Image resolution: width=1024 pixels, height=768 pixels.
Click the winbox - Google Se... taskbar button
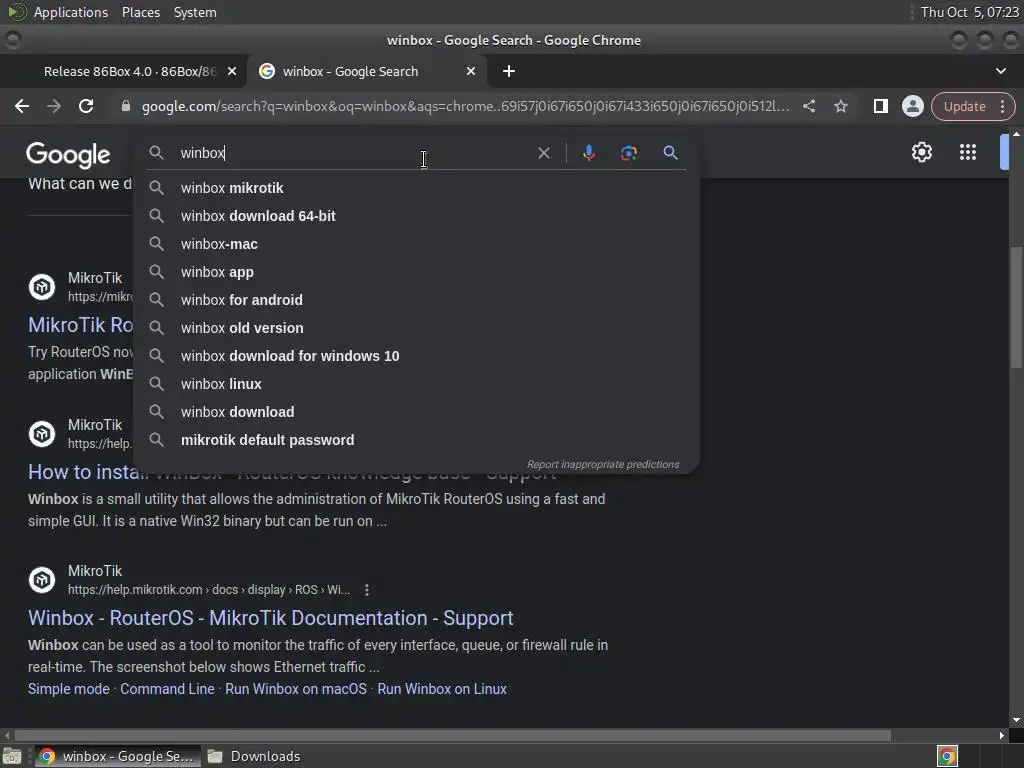[118, 756]
